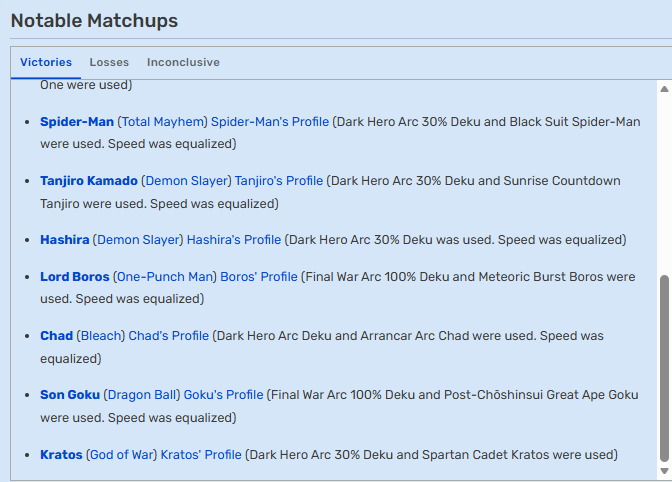This screenshot has height=482, width=672.
Task: Click the Notable Matchups heading
Action: pyautogui.click(x=94, y=21)
